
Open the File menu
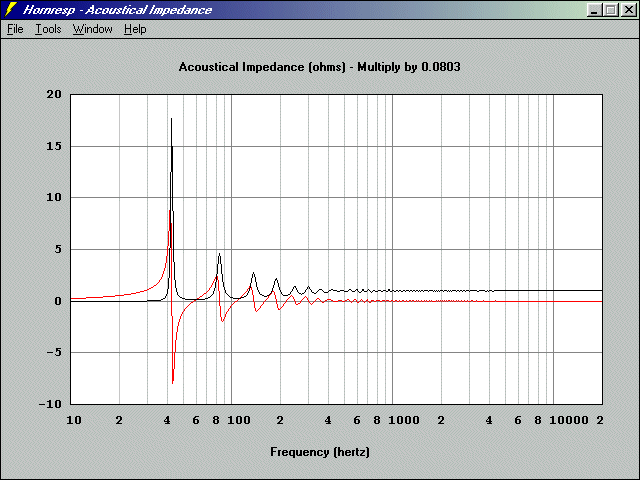tap(15, 29)
